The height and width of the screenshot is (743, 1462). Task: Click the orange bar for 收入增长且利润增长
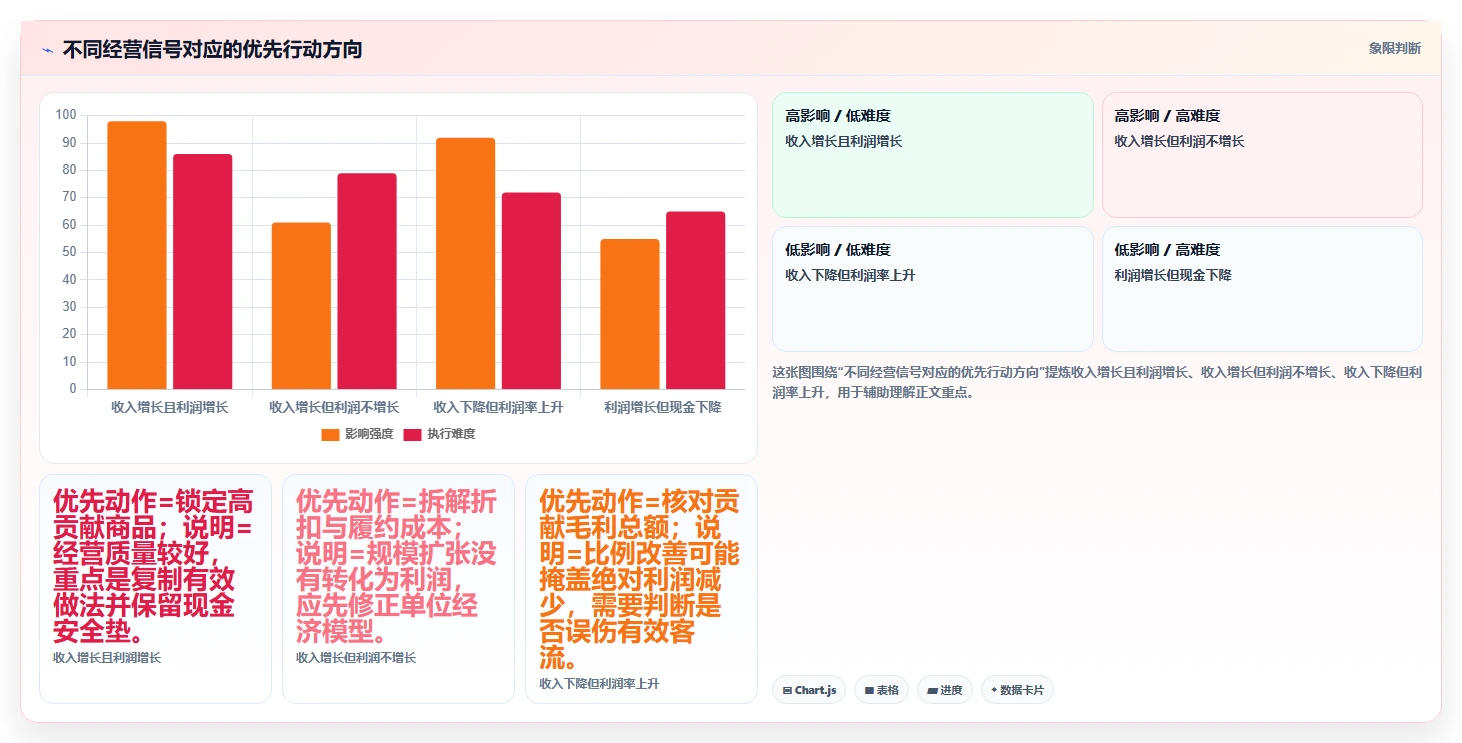[x=137, y=255]
